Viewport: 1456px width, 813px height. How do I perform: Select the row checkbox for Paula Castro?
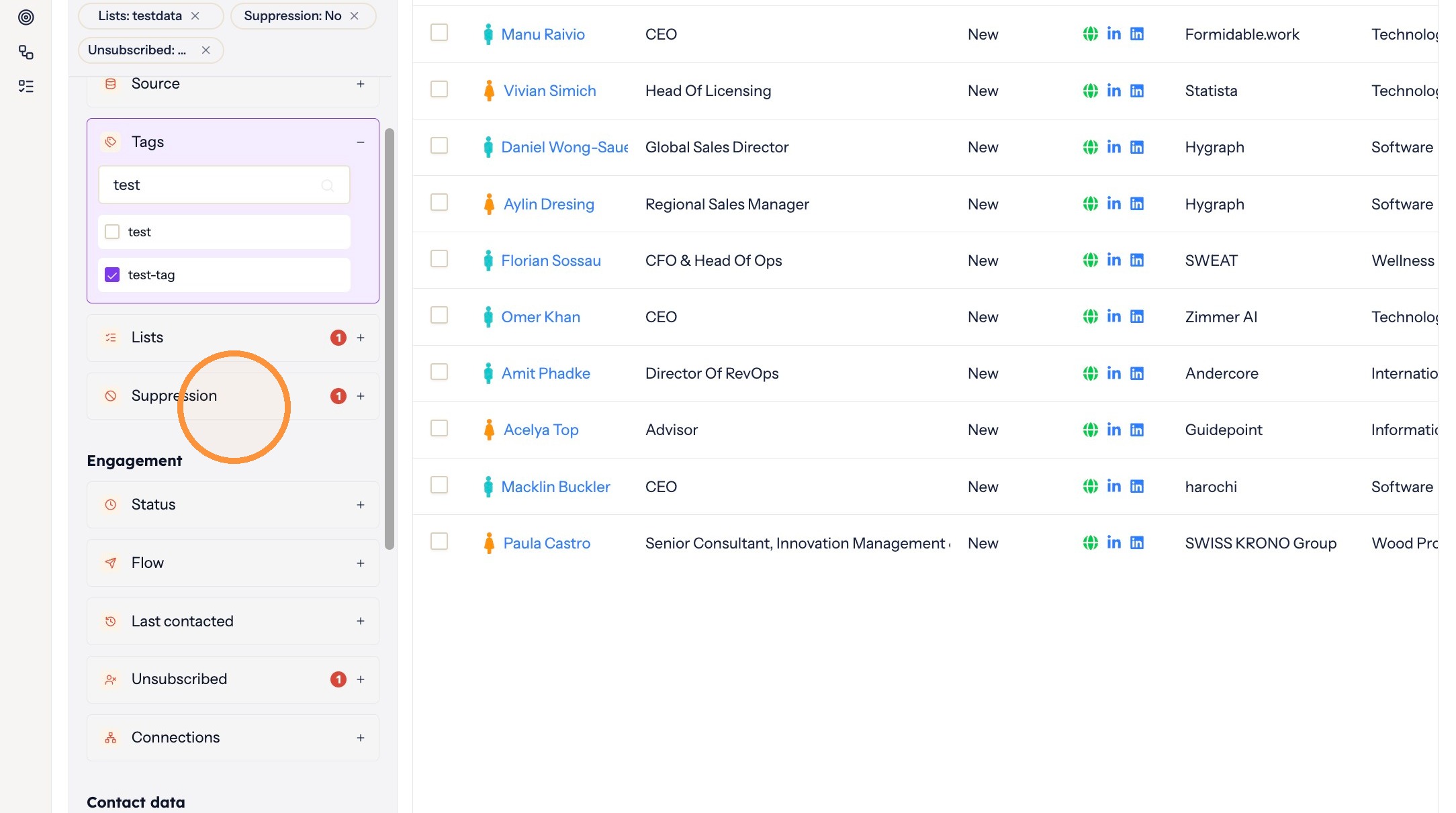(x=439, y=541)
